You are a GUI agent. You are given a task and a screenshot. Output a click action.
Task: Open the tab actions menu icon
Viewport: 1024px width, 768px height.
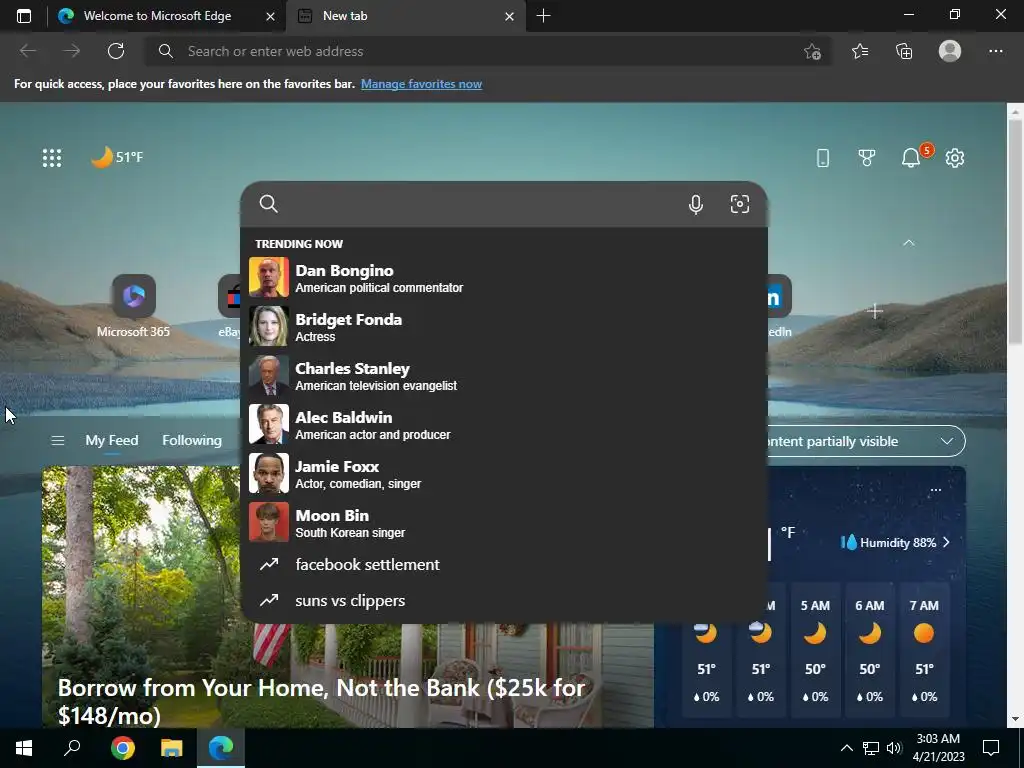pos(24,16)
